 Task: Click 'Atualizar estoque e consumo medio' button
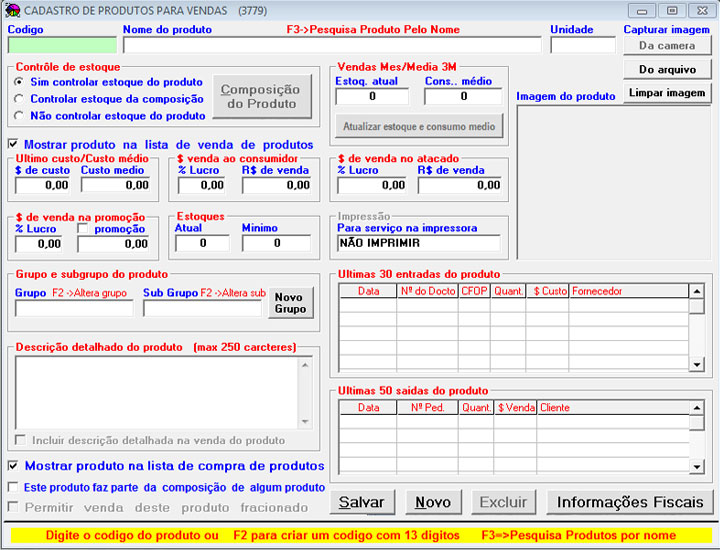coord(419,126)
